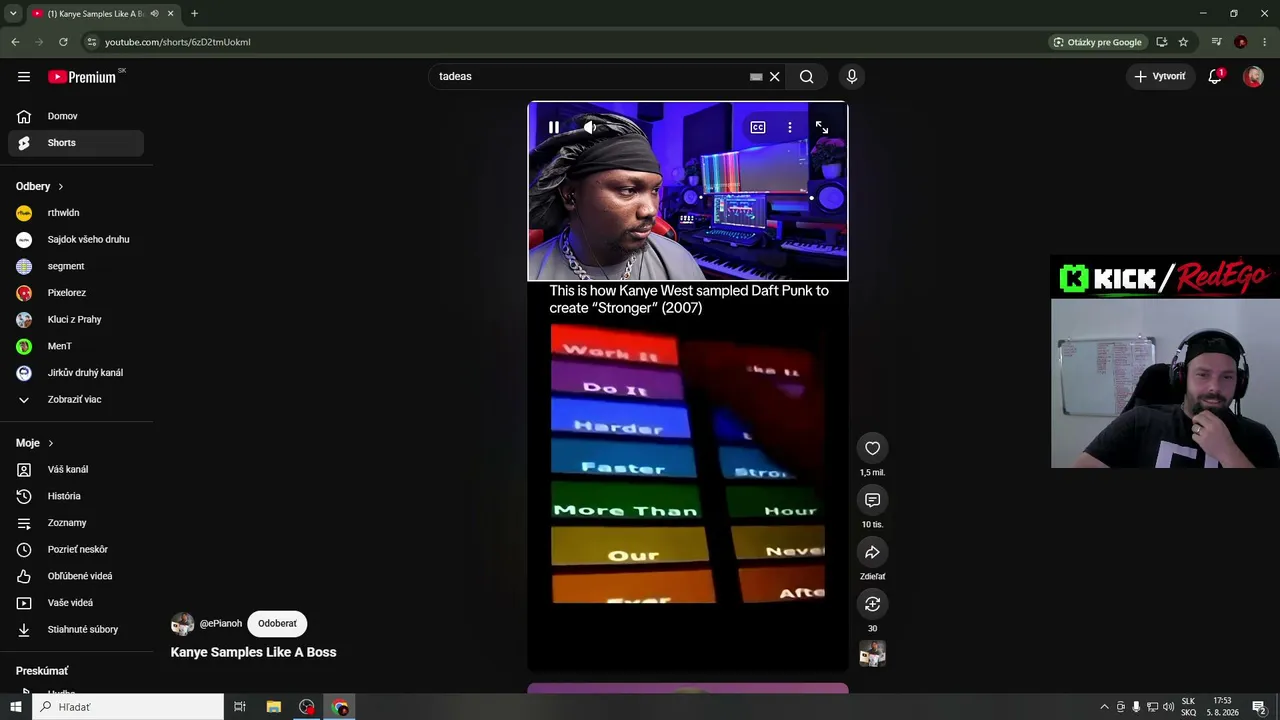Click the Hľadať taskbar search box

coord(128,707)
